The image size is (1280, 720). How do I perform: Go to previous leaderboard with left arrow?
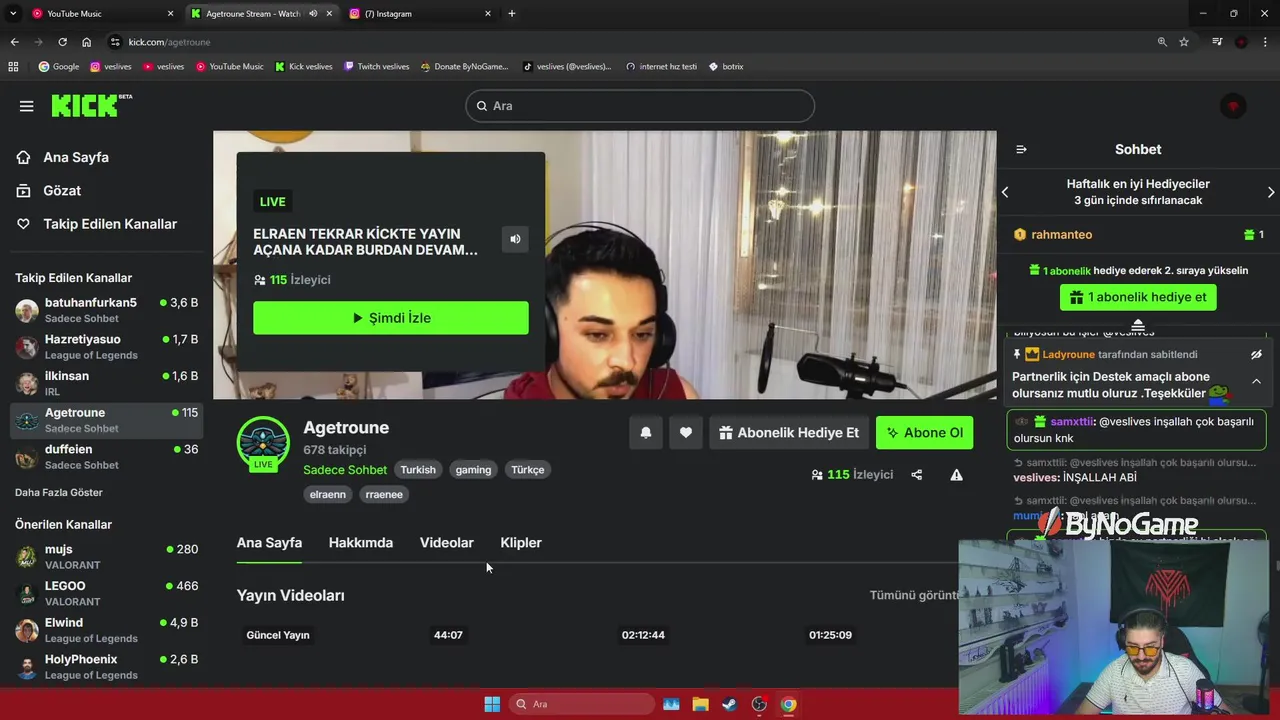point(1005,192)
